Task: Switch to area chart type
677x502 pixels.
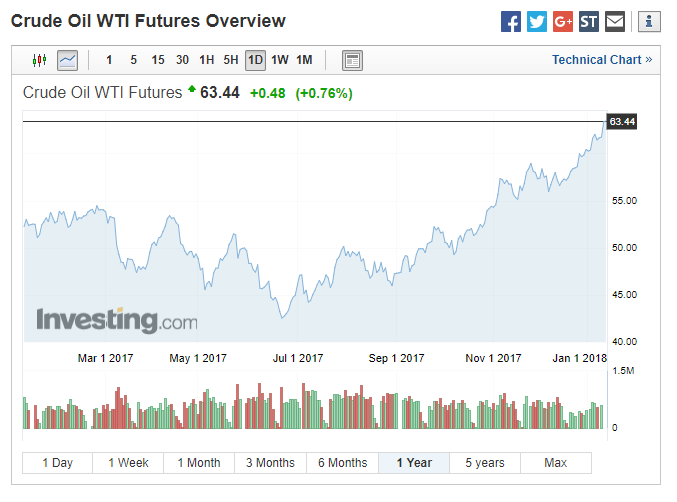Action: [x=67, y=60]
